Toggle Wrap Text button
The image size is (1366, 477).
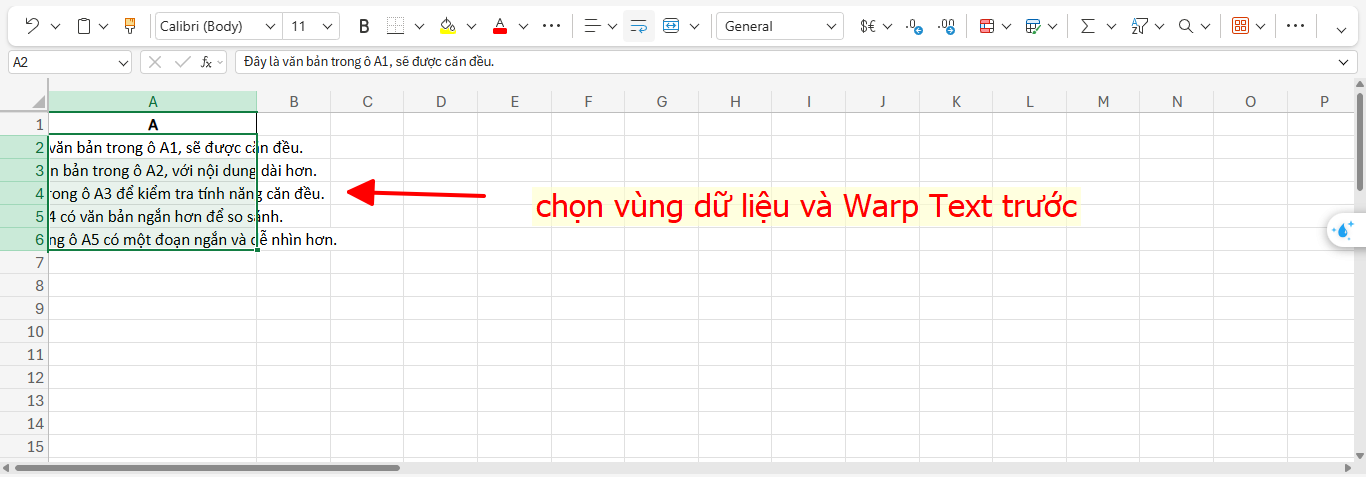[x=638, y=26]
